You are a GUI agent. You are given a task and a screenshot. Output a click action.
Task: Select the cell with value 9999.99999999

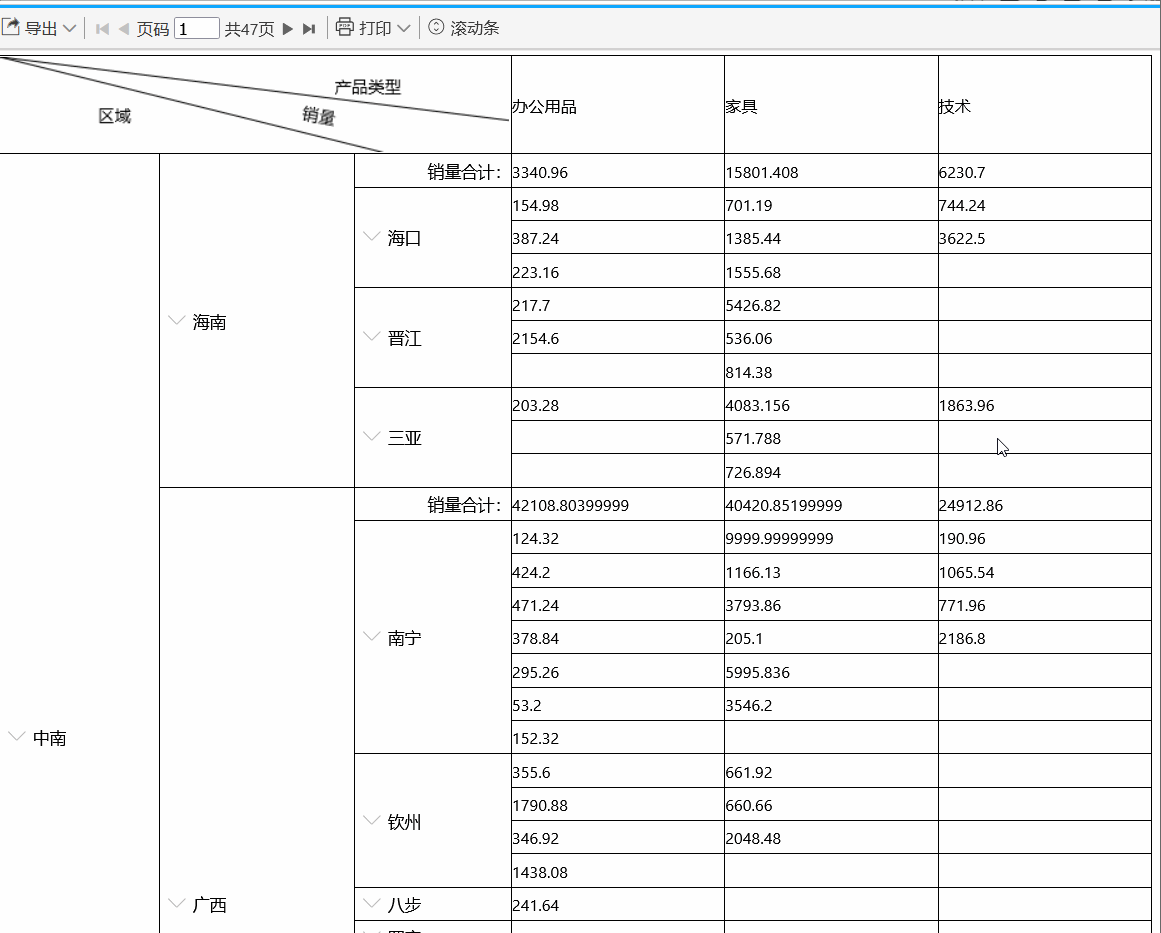click(x=831, y=538)
